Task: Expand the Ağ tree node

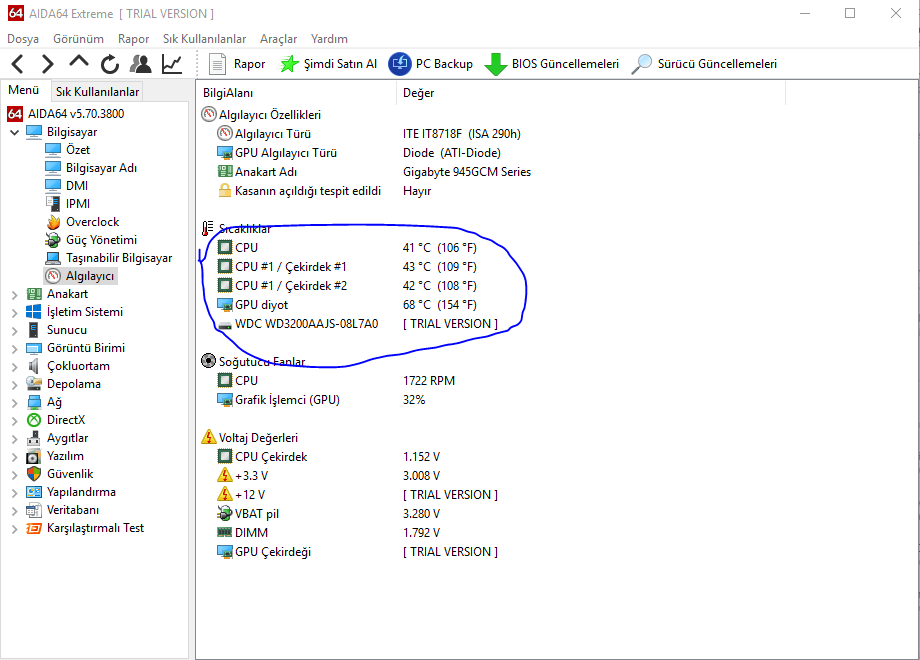Action: coord(15,403)
